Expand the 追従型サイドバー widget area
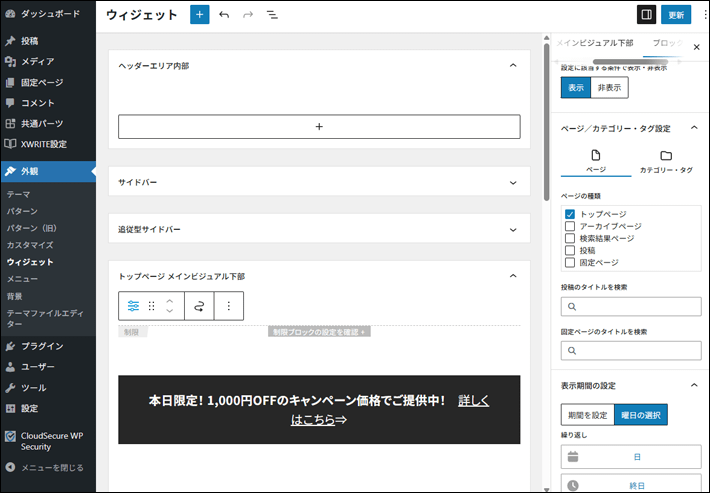 512,229
